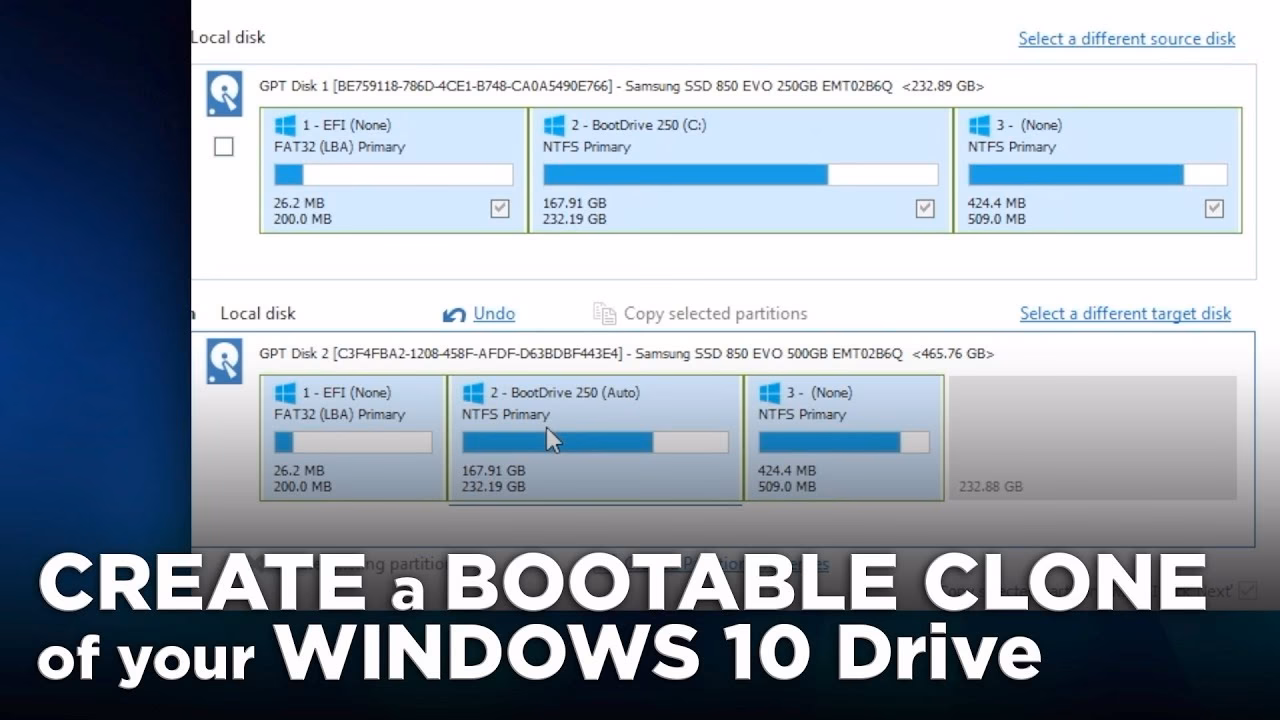Click Windows logo on source BootDrive 250 (C:)
Screen dimensions: 1280x720
(x=554, y=125)
